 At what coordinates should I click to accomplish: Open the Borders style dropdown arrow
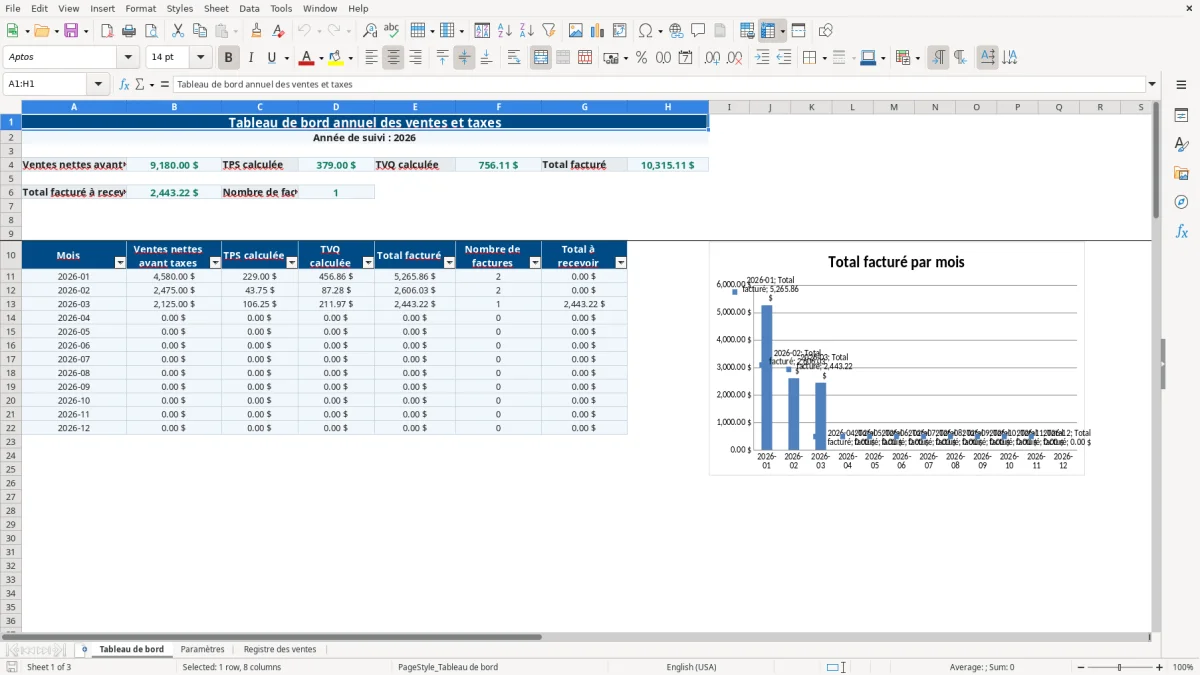(x=823, y=58)
